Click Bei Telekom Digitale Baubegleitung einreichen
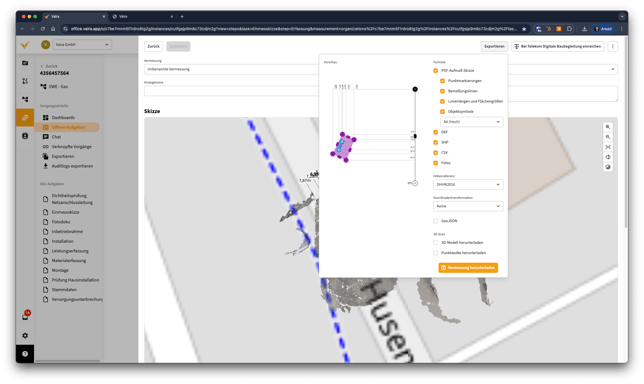This screenshot has height=384, width=644. click(x=558, y=46)
